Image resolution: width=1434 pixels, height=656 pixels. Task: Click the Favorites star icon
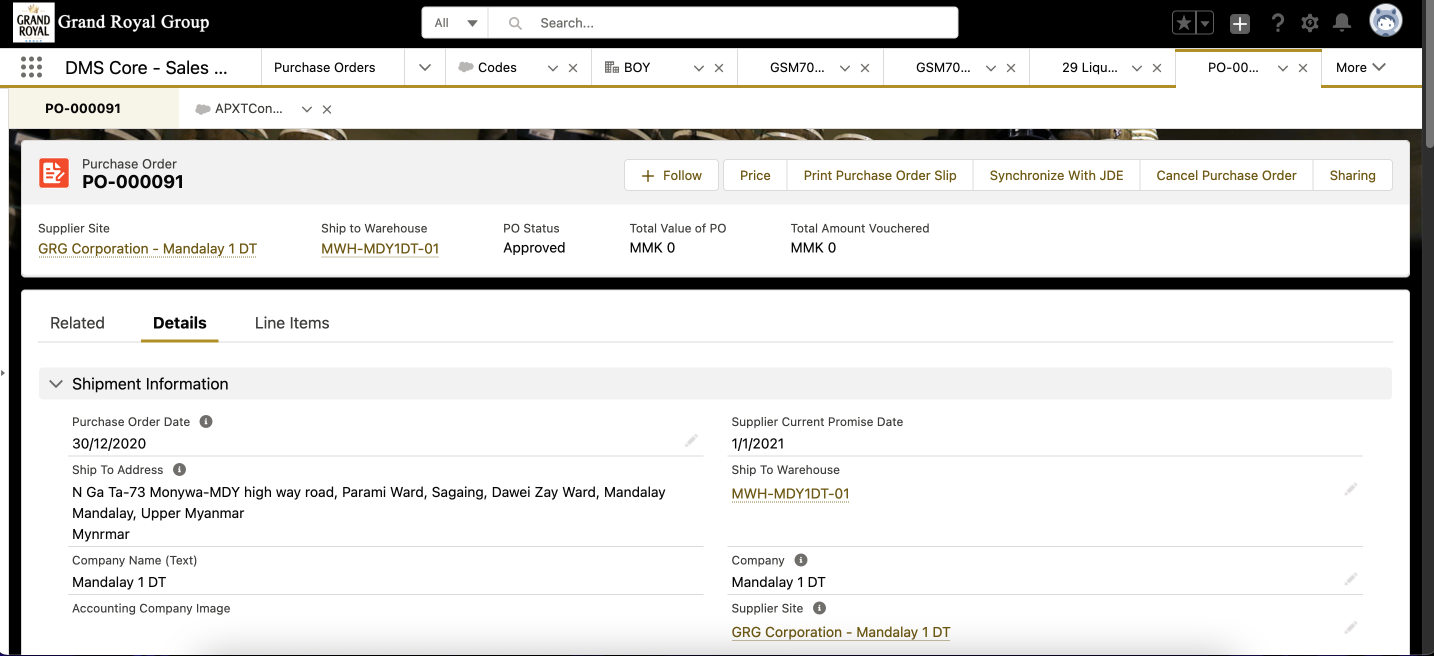(1184, 23)
